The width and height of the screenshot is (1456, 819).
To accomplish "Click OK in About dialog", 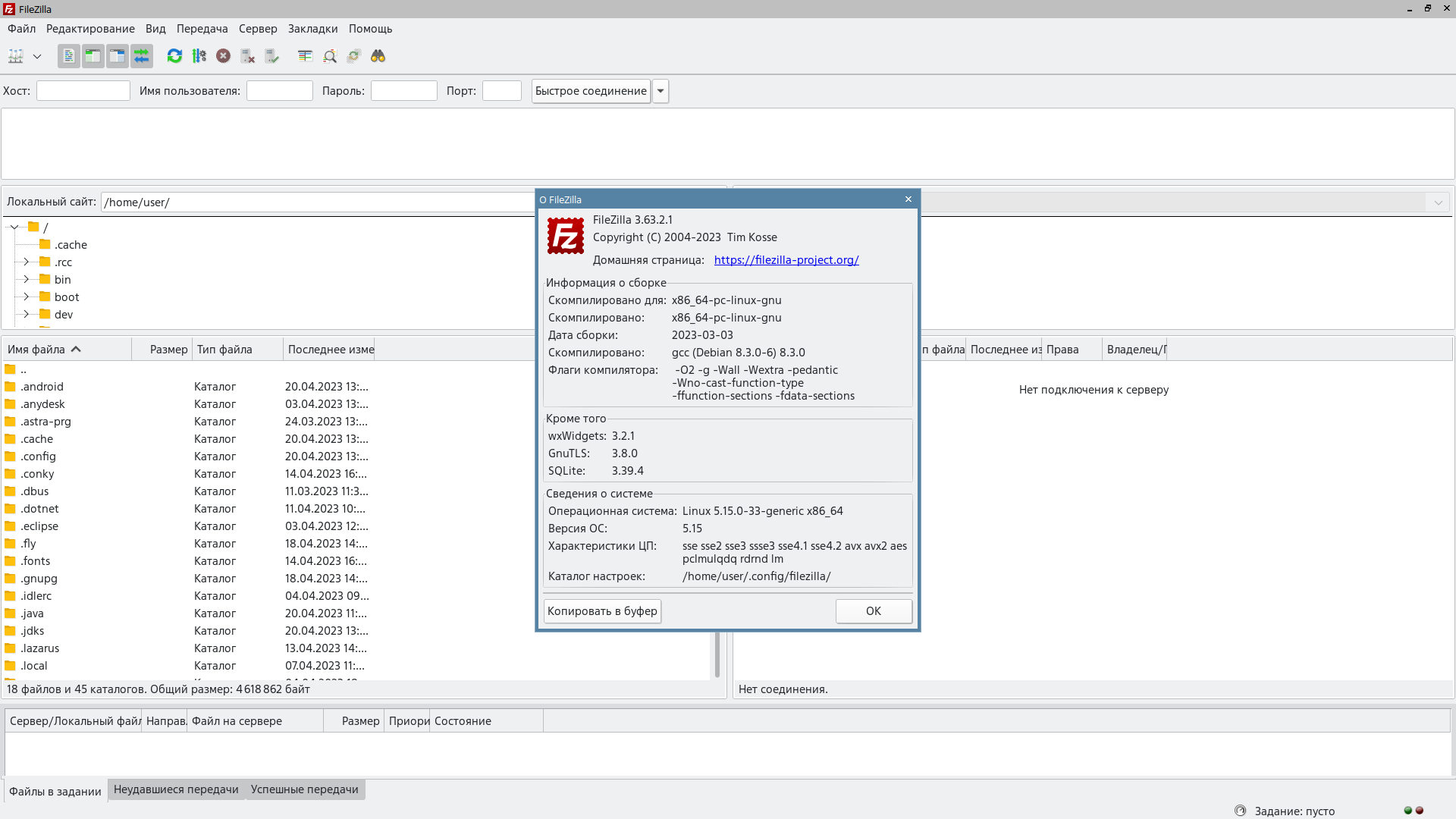I will [874, 611].
